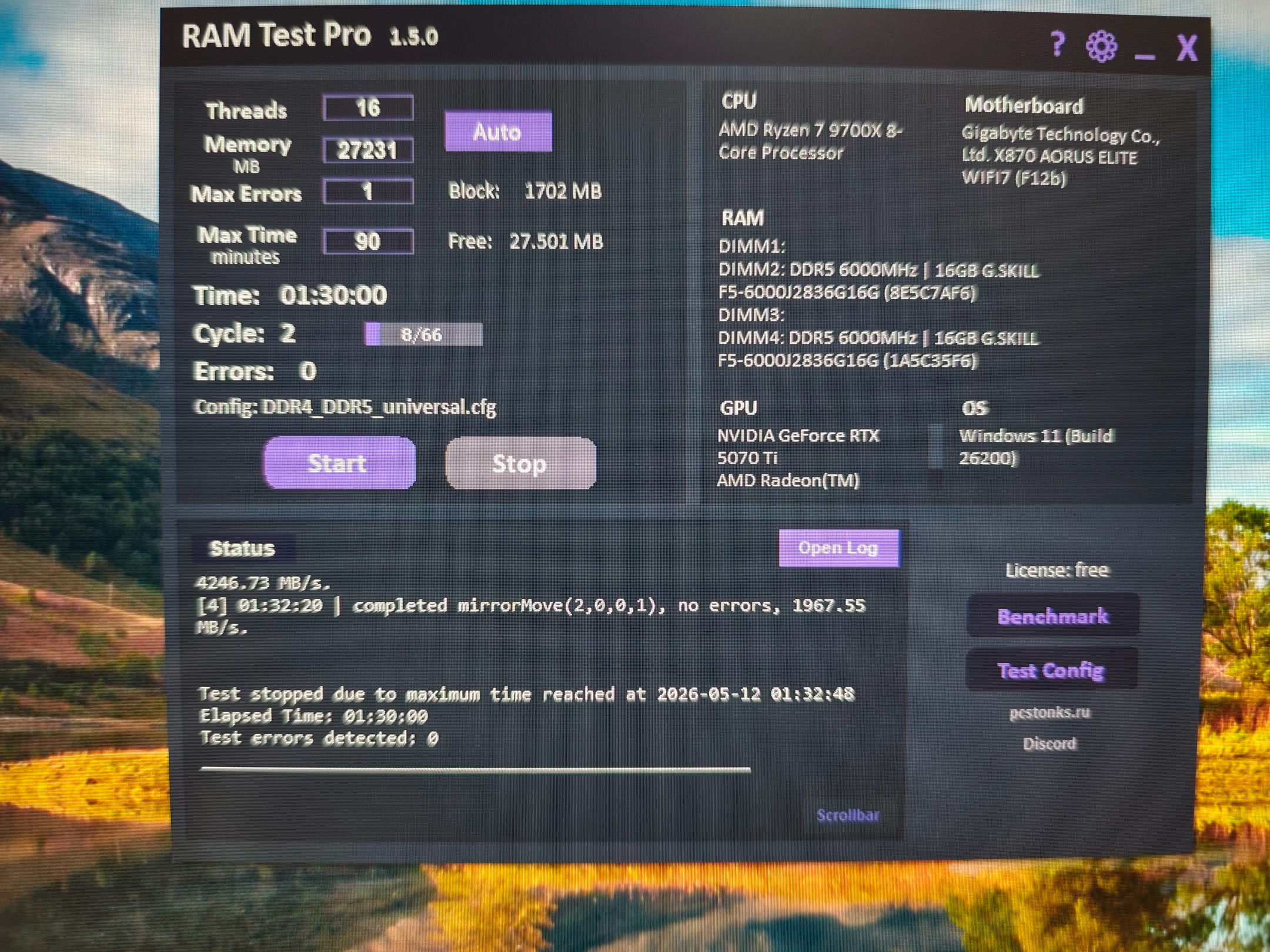This screenshot has width=1270, height=952.
Task: Click the cycle progress bar showing 8/66
Action: click(x=423, y=334)
